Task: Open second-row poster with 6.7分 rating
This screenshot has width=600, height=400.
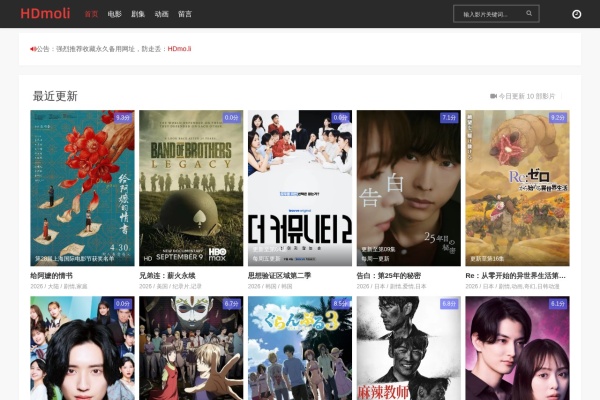Action: click(191, 348)
